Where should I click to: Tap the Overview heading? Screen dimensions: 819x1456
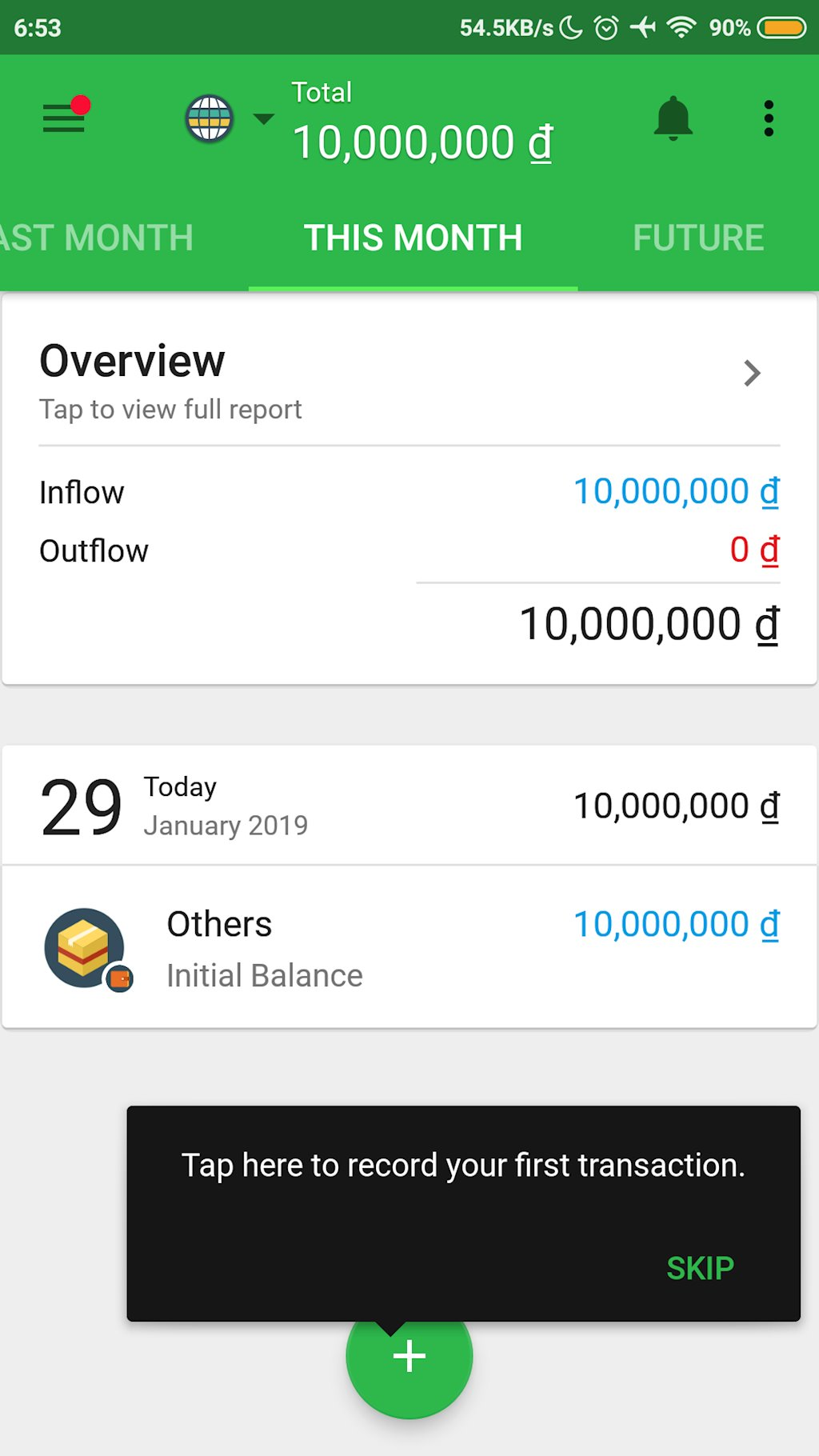[x=133, y=361]
